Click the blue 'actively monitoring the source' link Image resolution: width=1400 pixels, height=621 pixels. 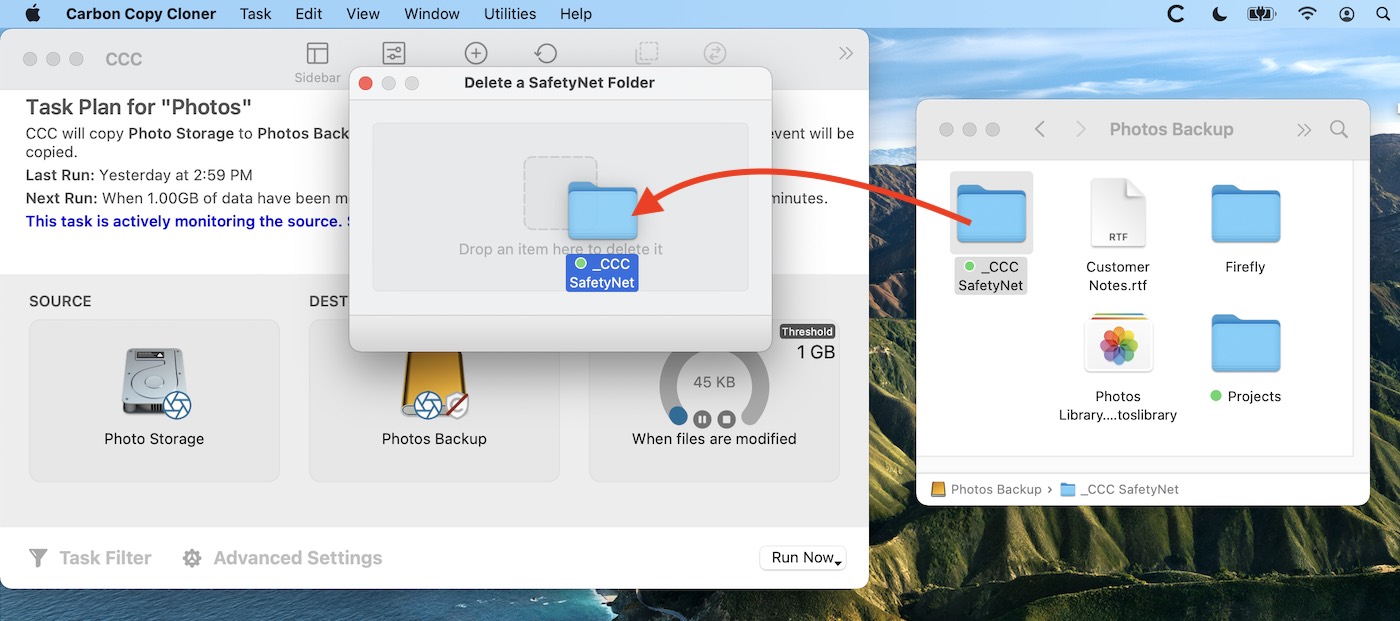click(186, 221)
